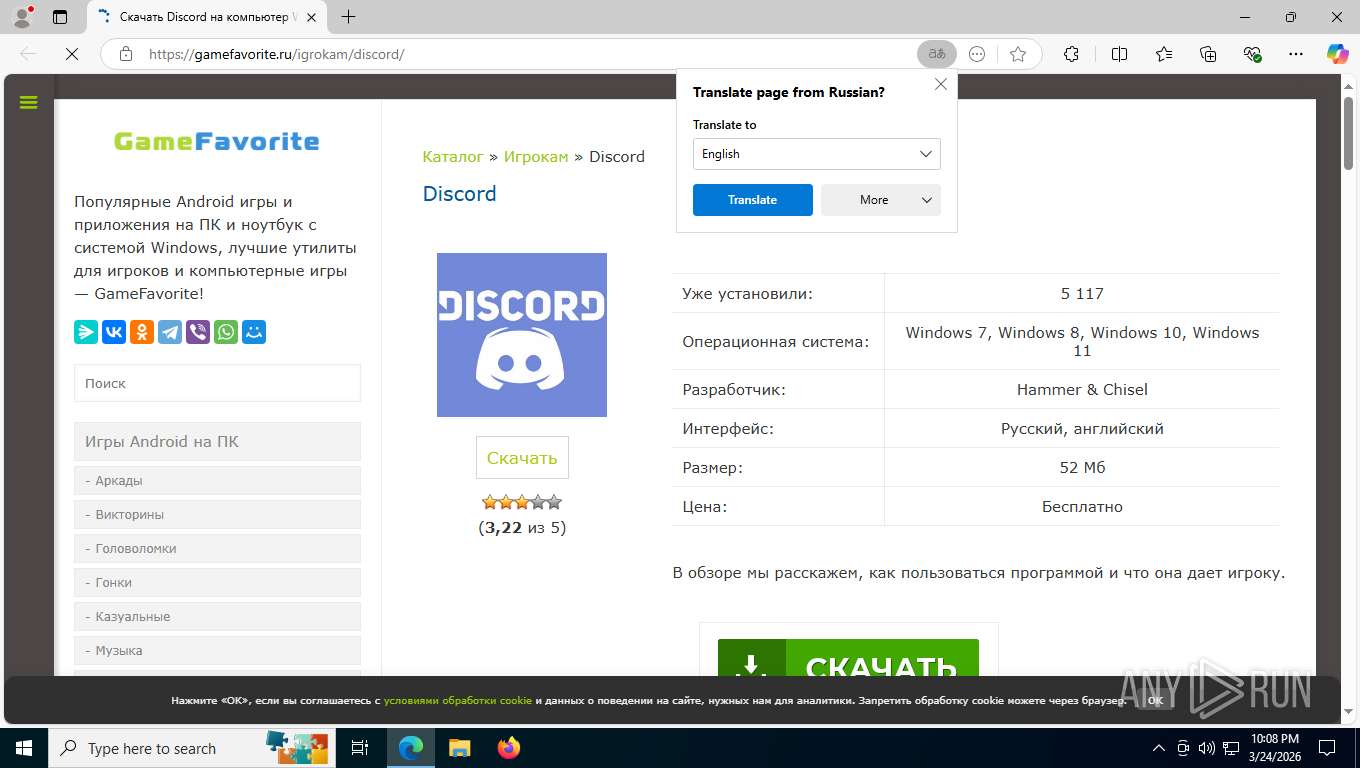The height and width of the screenshot is (768, 1360).
Task: Open the условиями обработки cookie link
Action: click(458, 701)
